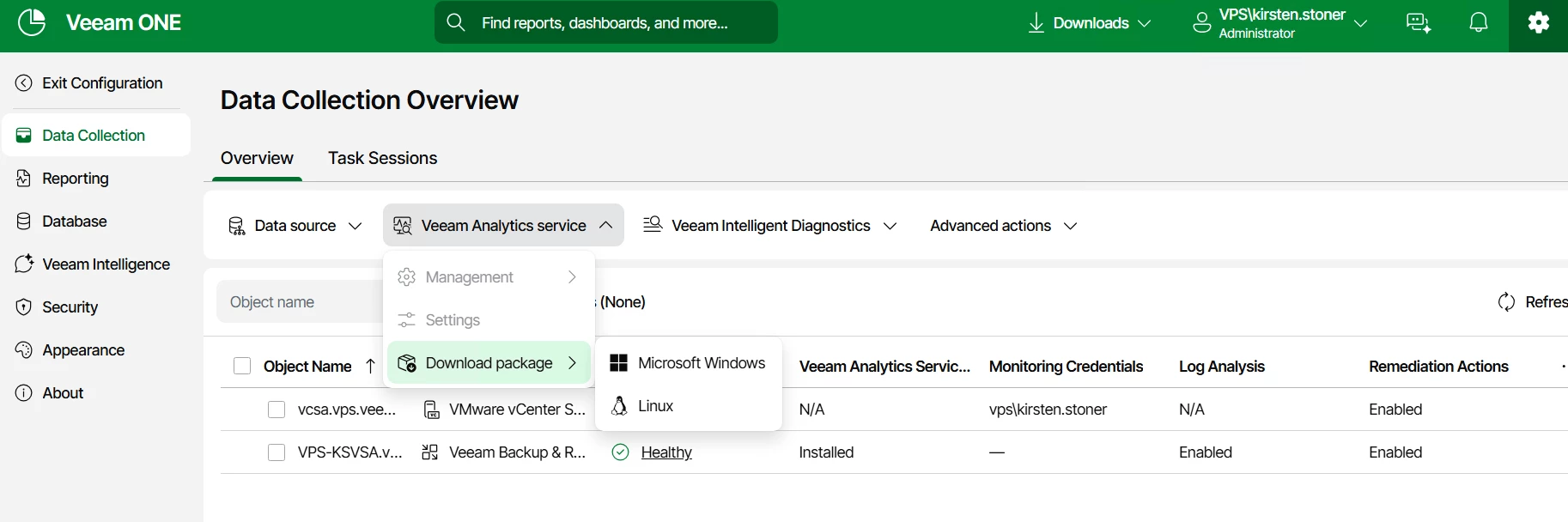Image resolution: width=1568 pixels, height=522 pixels.
Task: Click the Database sidebar icon
Action: [24, 222]
